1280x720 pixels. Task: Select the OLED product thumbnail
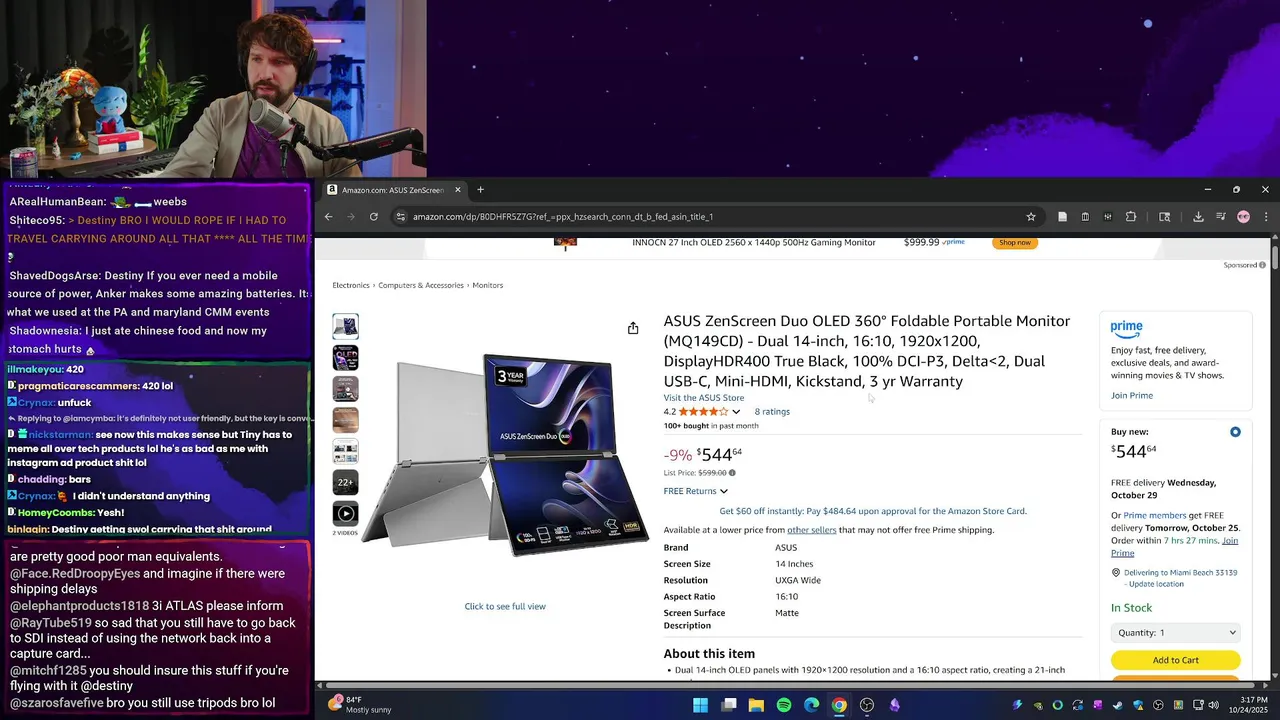click(x=345, y=357)
